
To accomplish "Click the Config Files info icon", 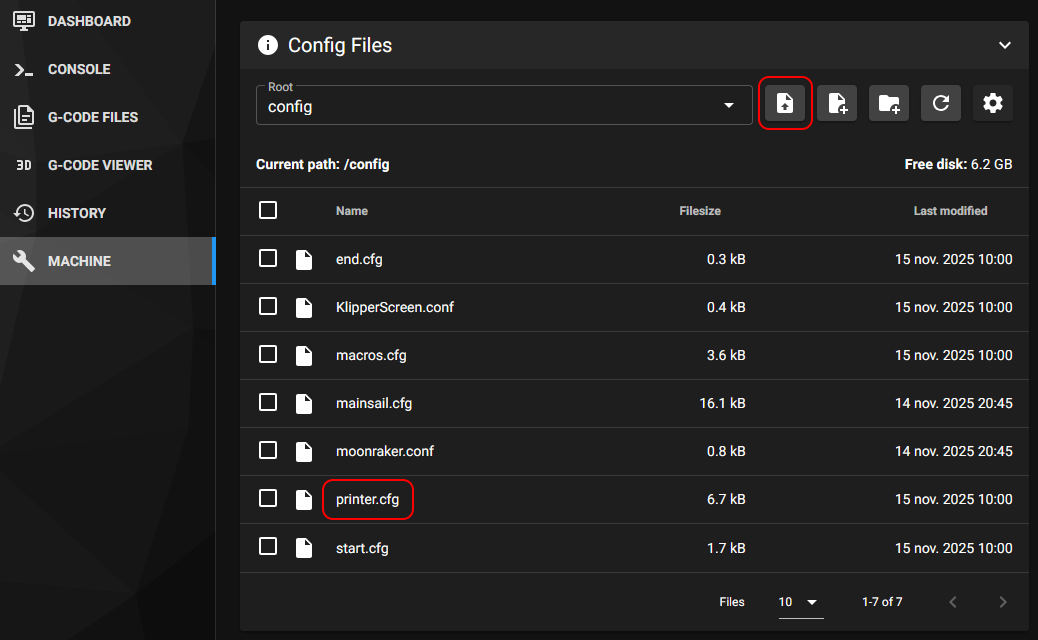I will [268, 45].
